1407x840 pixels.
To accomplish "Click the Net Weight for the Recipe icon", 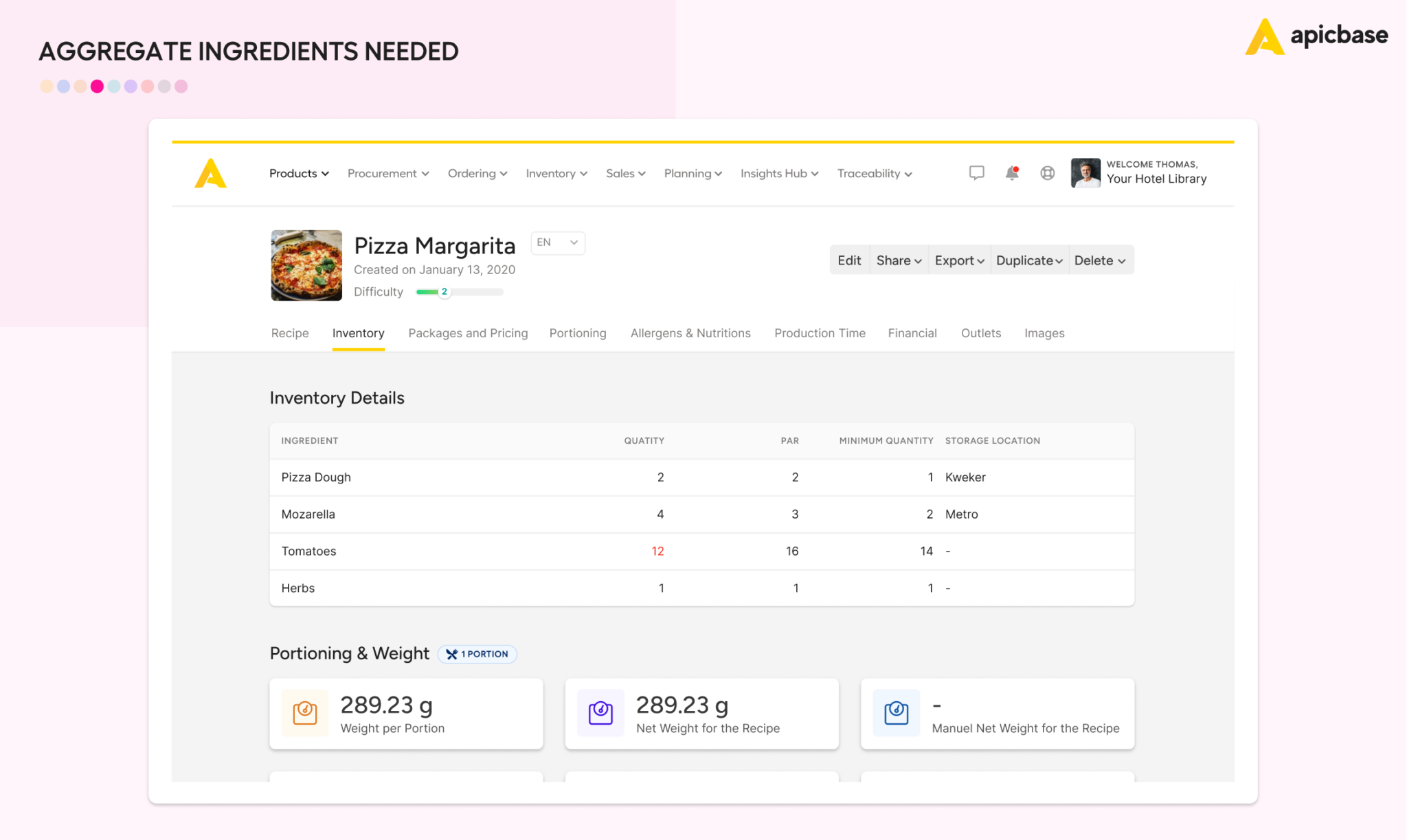I will point(600,713).
